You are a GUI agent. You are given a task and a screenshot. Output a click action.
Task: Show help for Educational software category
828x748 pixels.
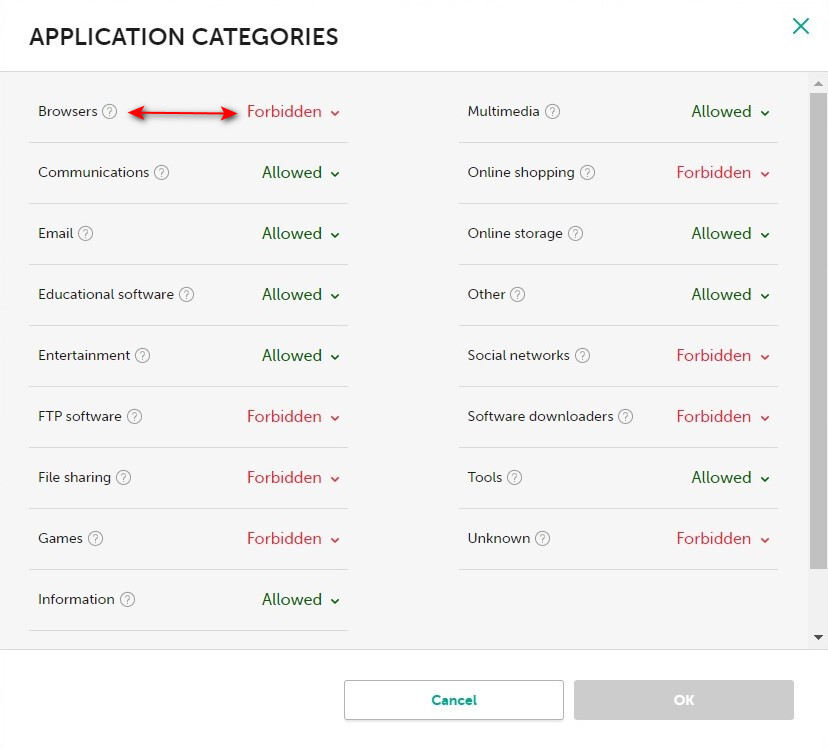186,295
